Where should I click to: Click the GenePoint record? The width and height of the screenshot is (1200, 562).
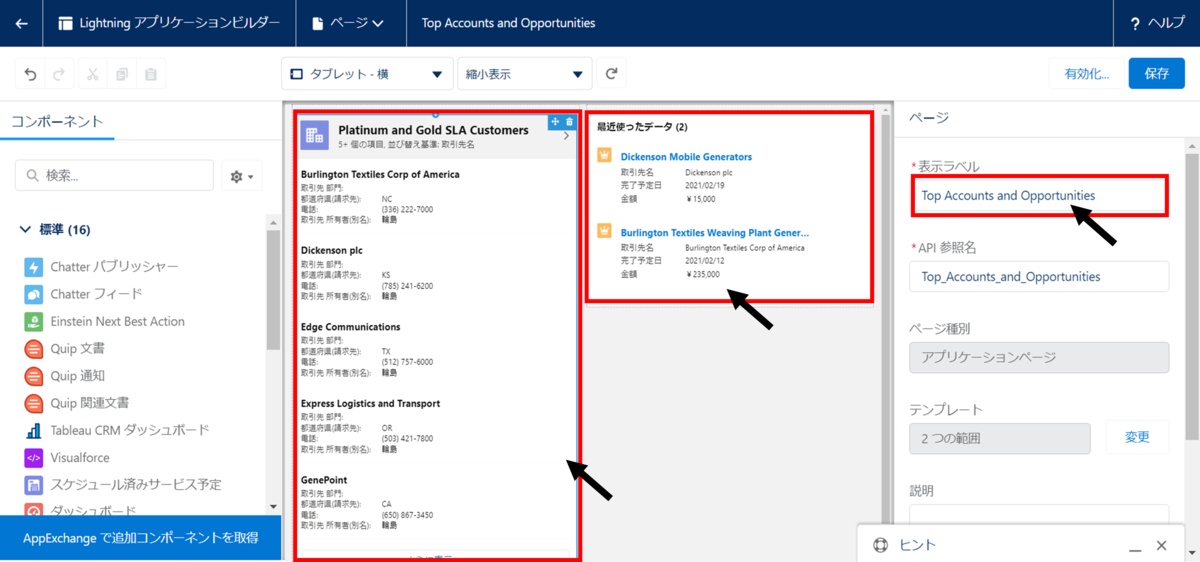coord(324,480)
